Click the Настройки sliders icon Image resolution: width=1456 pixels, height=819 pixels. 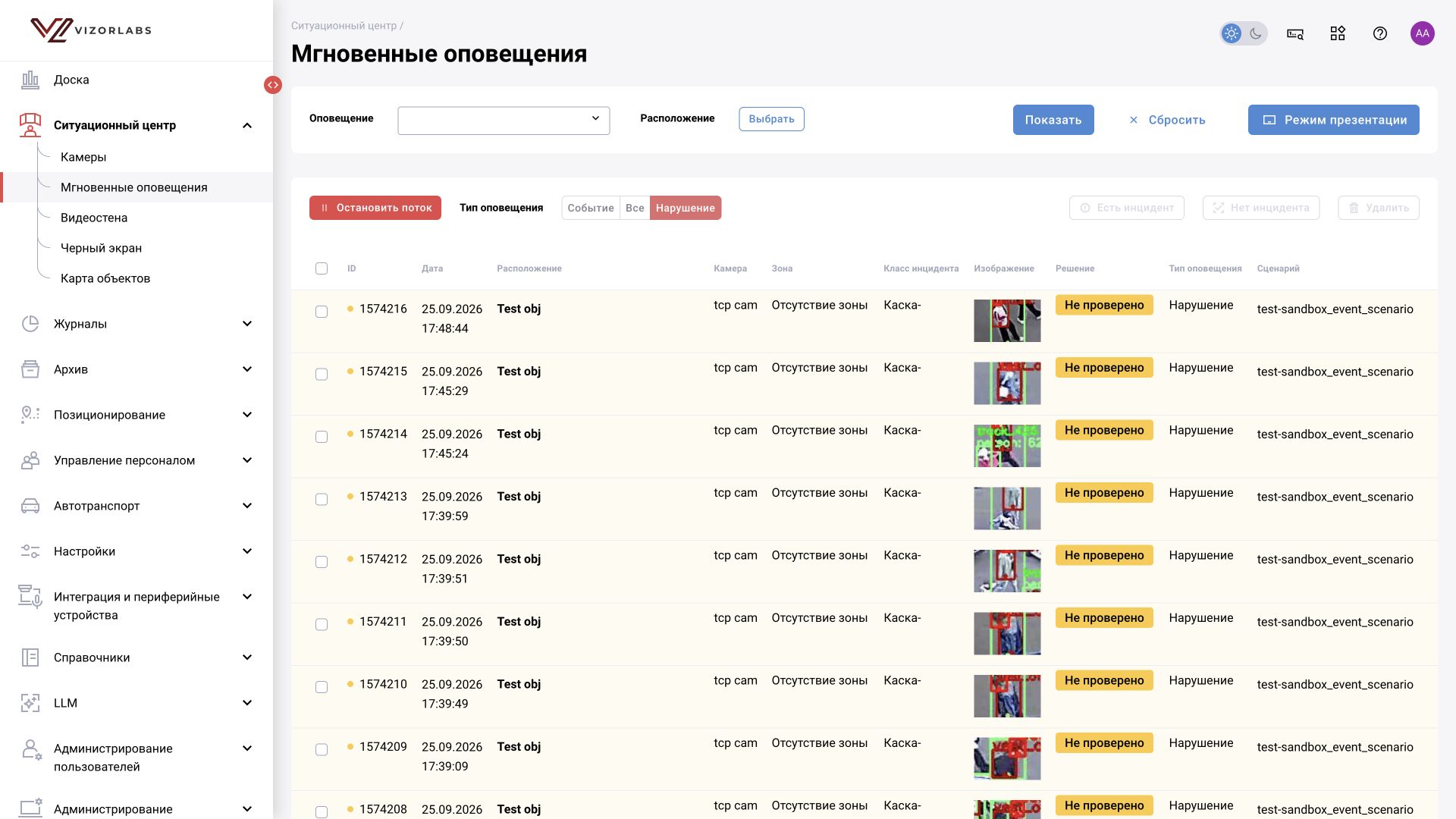[x=30, y=551]
